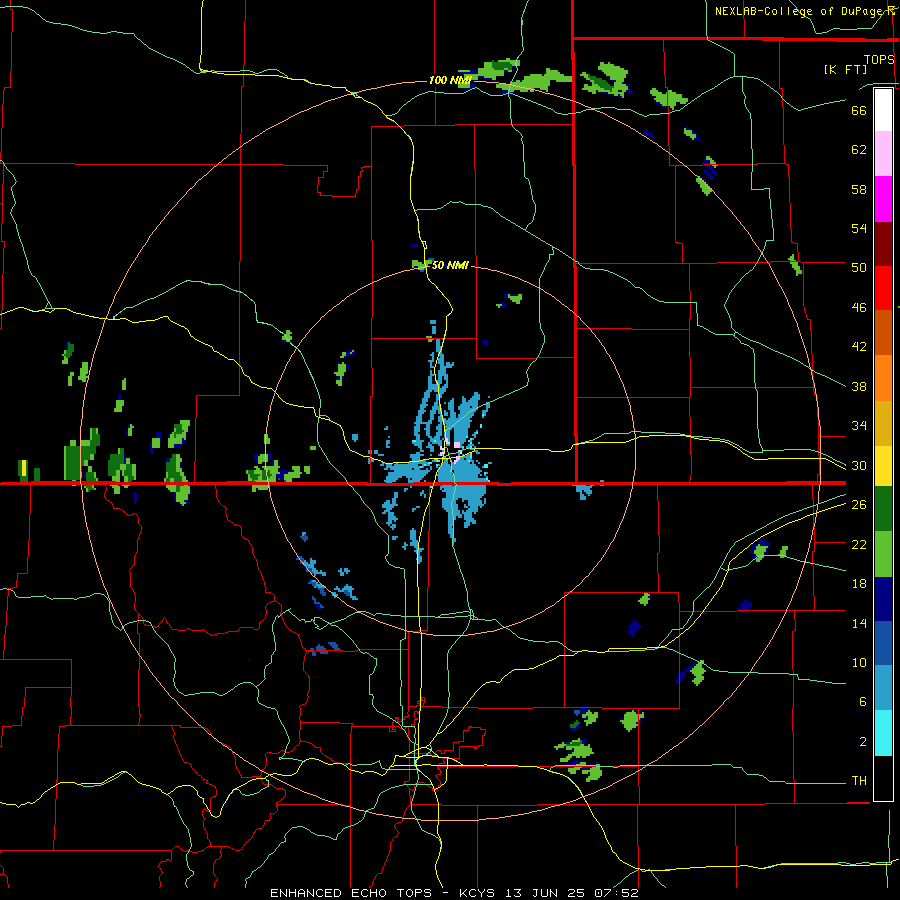
Task: Click the 10 legend value
Action: pyautogui.click(x=859, y=663)
